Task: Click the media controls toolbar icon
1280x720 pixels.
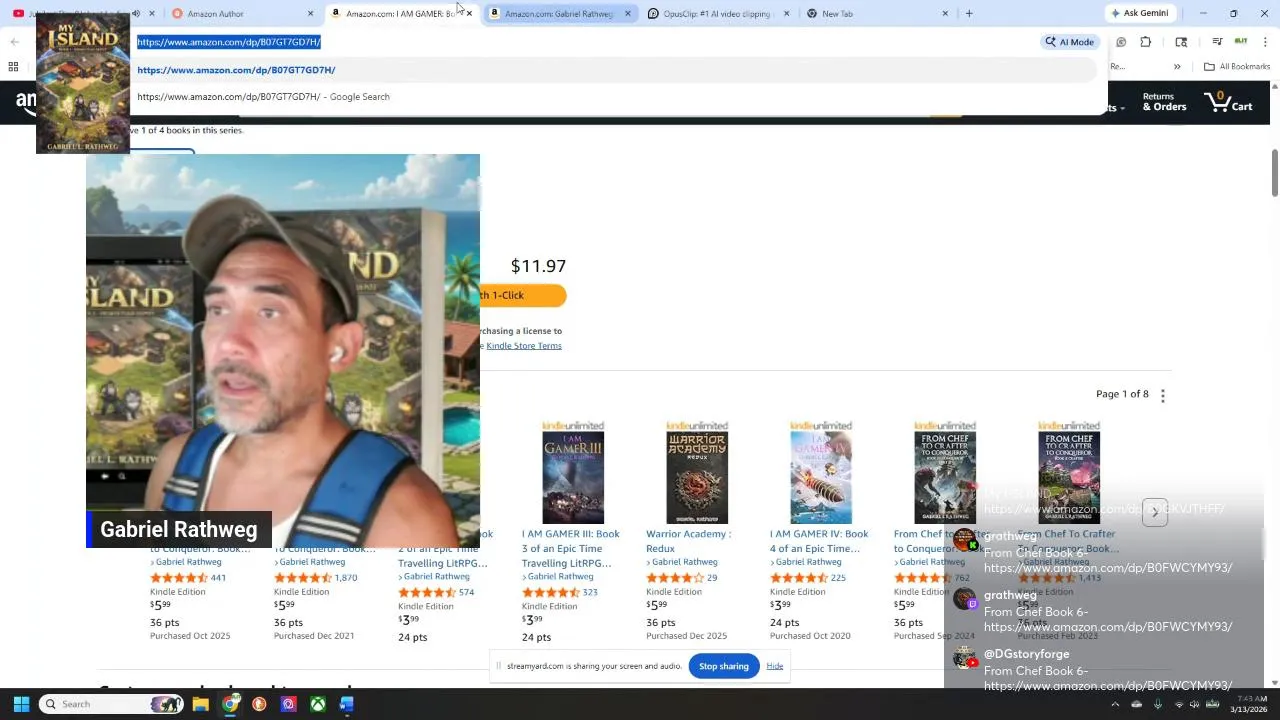Action: pos(1217,42)
